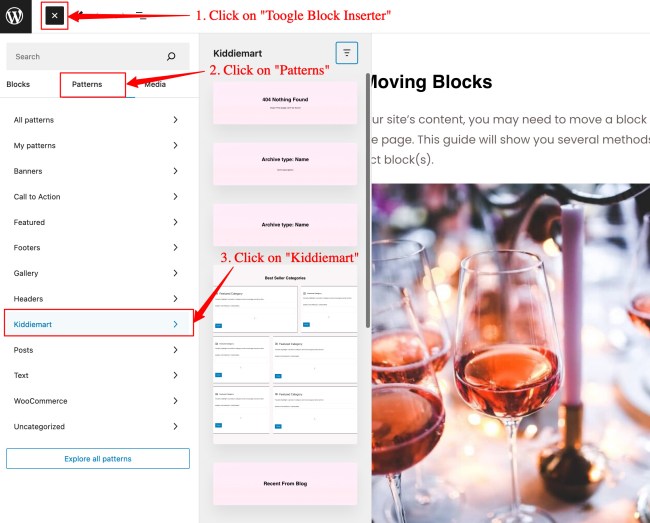Expand the All patterns category chevron
This screenshot has width=650, height=523.
pyautogui.click(x=175, y=120)
